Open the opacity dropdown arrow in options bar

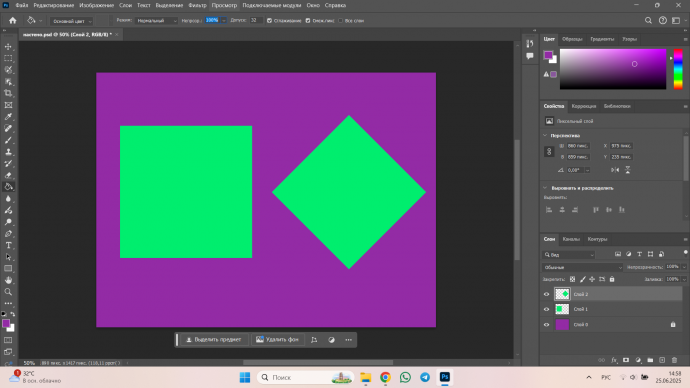[224, 21]
